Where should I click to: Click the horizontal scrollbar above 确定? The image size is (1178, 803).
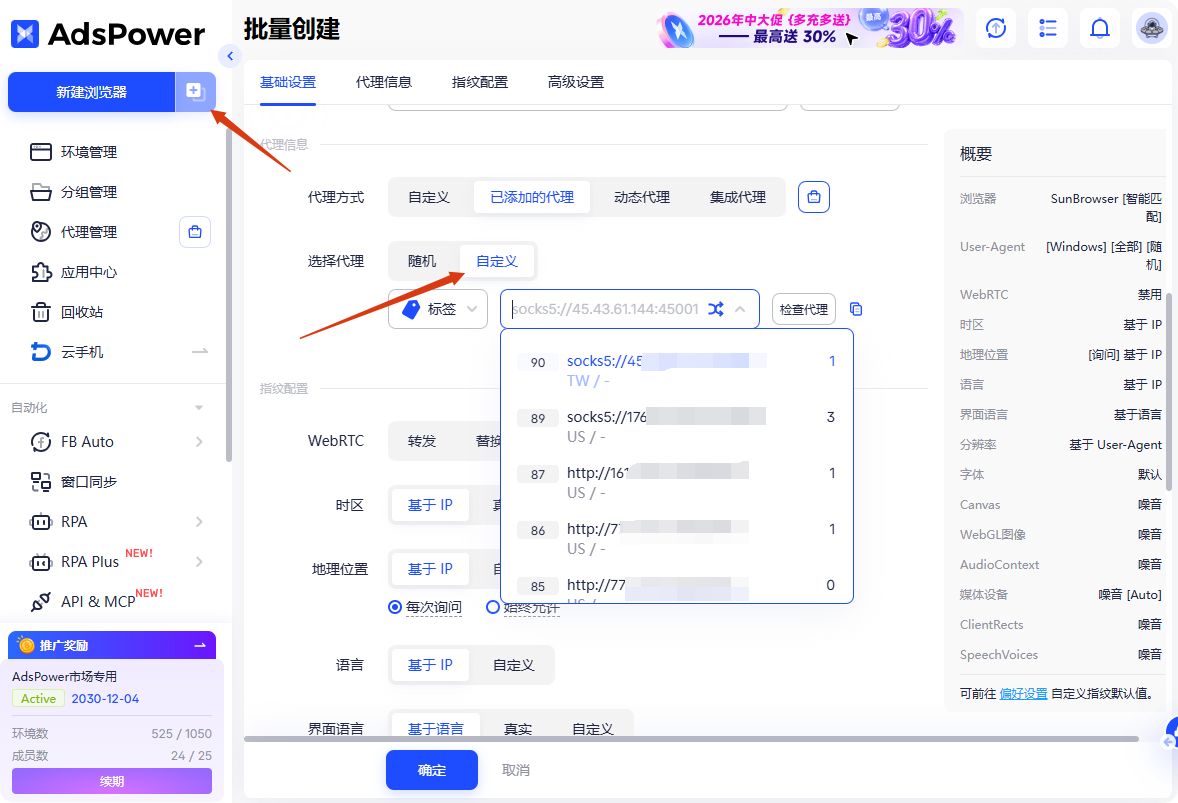pyautogui.click(x=691, y=738)
